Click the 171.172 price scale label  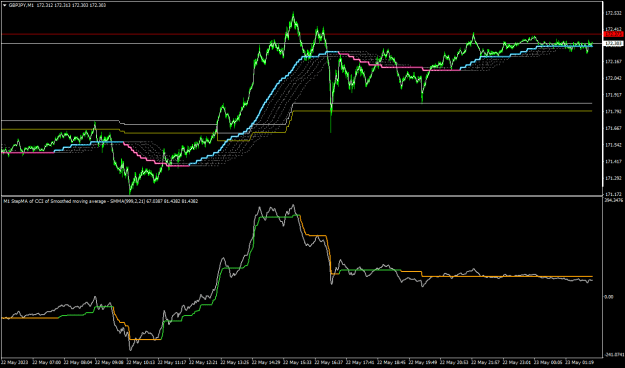tap(613, 194)
